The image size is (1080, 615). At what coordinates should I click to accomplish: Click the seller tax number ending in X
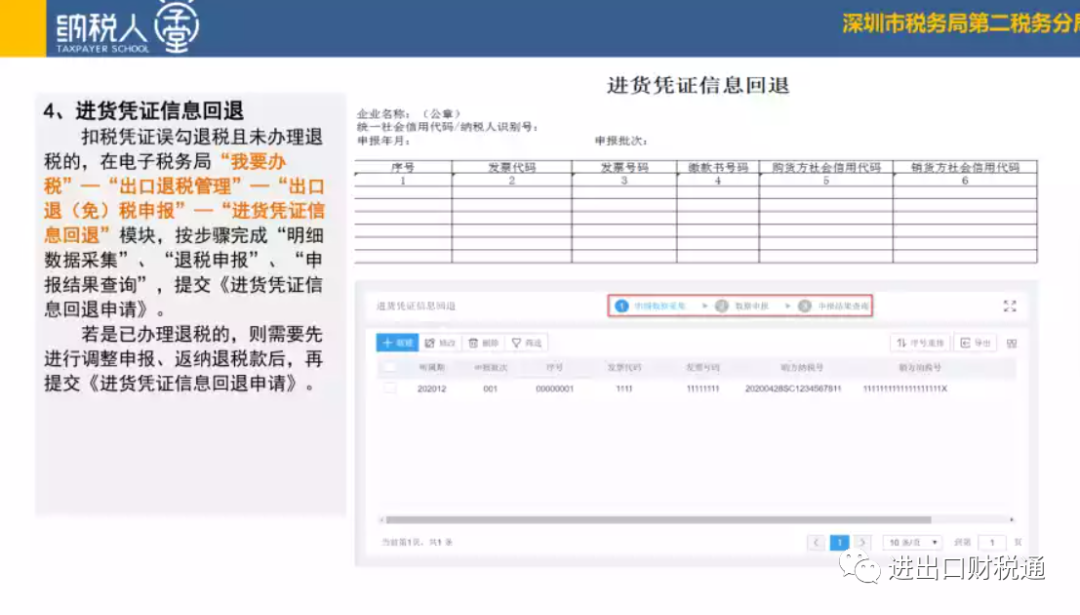(905, 389)
